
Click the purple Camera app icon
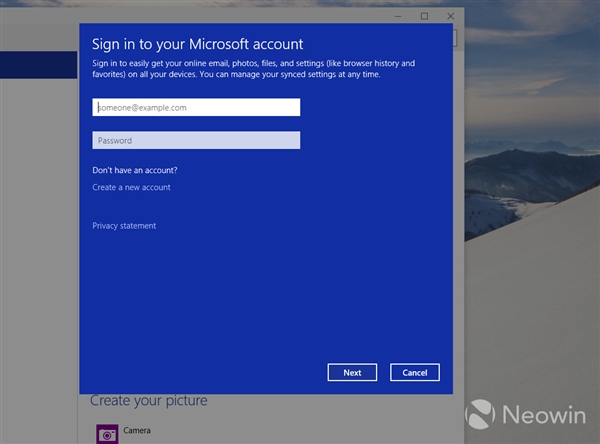click(x=106, y=434)
